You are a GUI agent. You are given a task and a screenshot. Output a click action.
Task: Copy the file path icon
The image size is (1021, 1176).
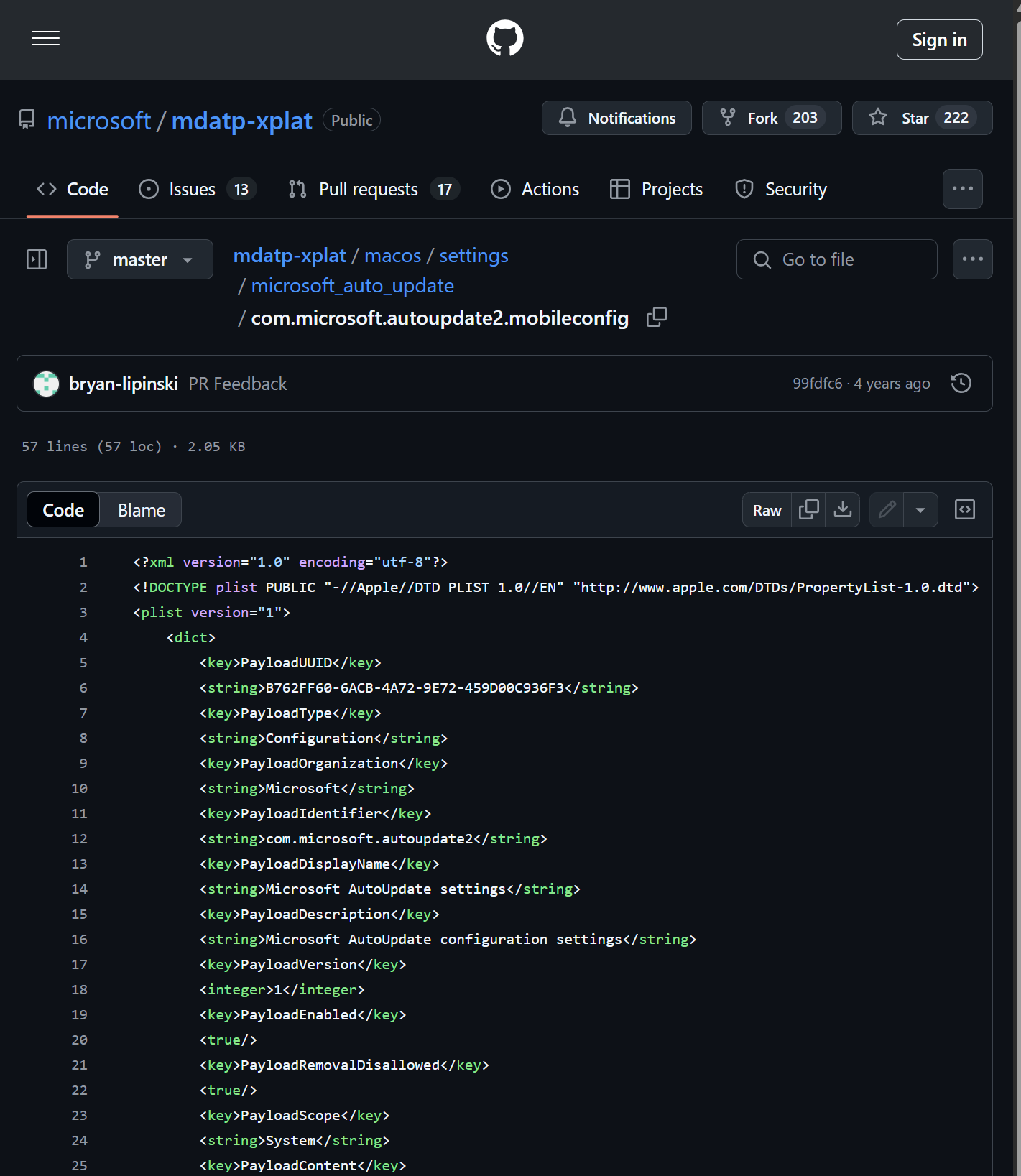pos(657,317)
